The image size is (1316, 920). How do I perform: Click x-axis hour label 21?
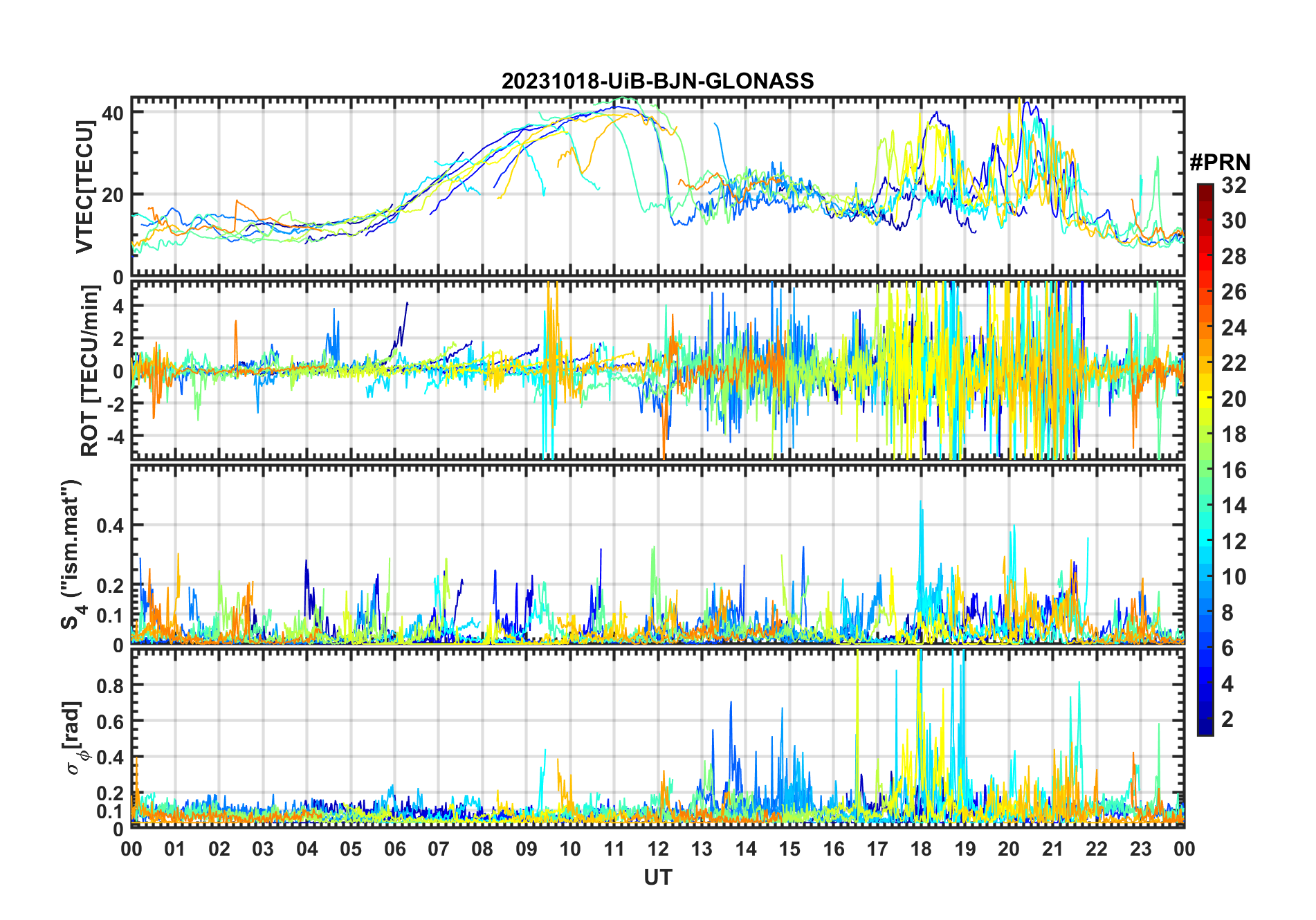click(x=1053, y=849)
